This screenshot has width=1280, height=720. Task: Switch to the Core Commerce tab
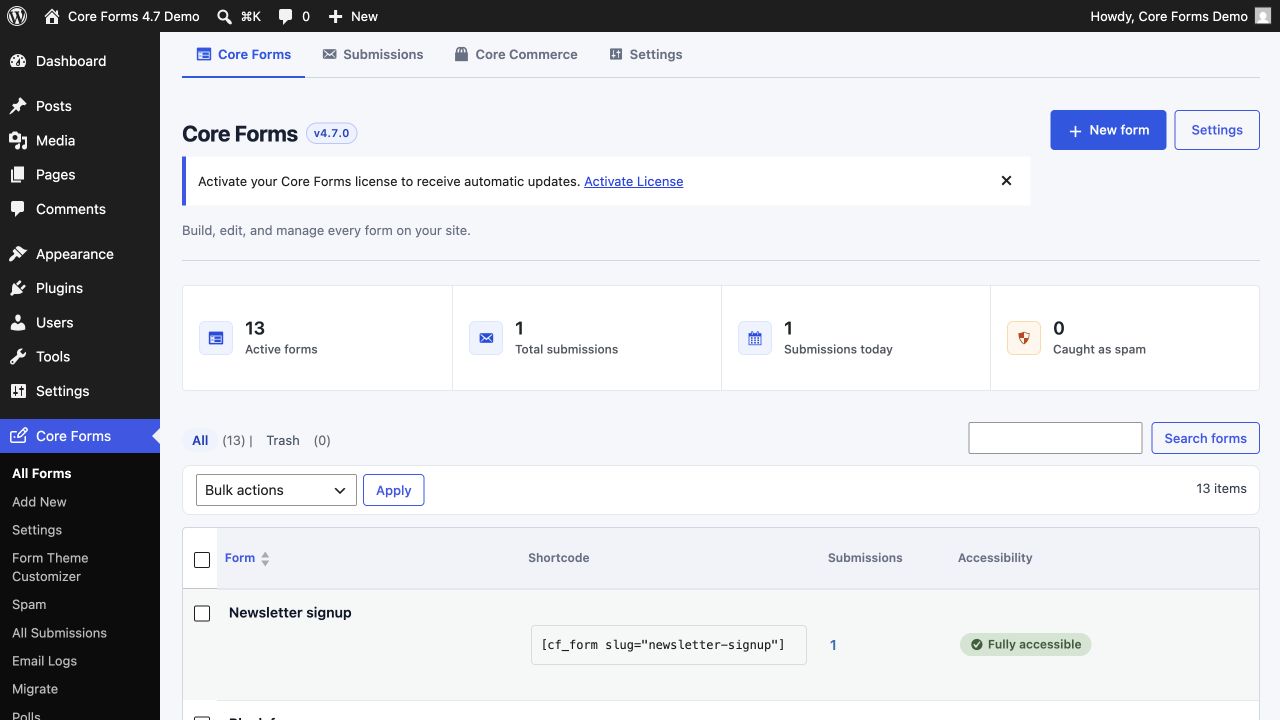tap(516, 55)
